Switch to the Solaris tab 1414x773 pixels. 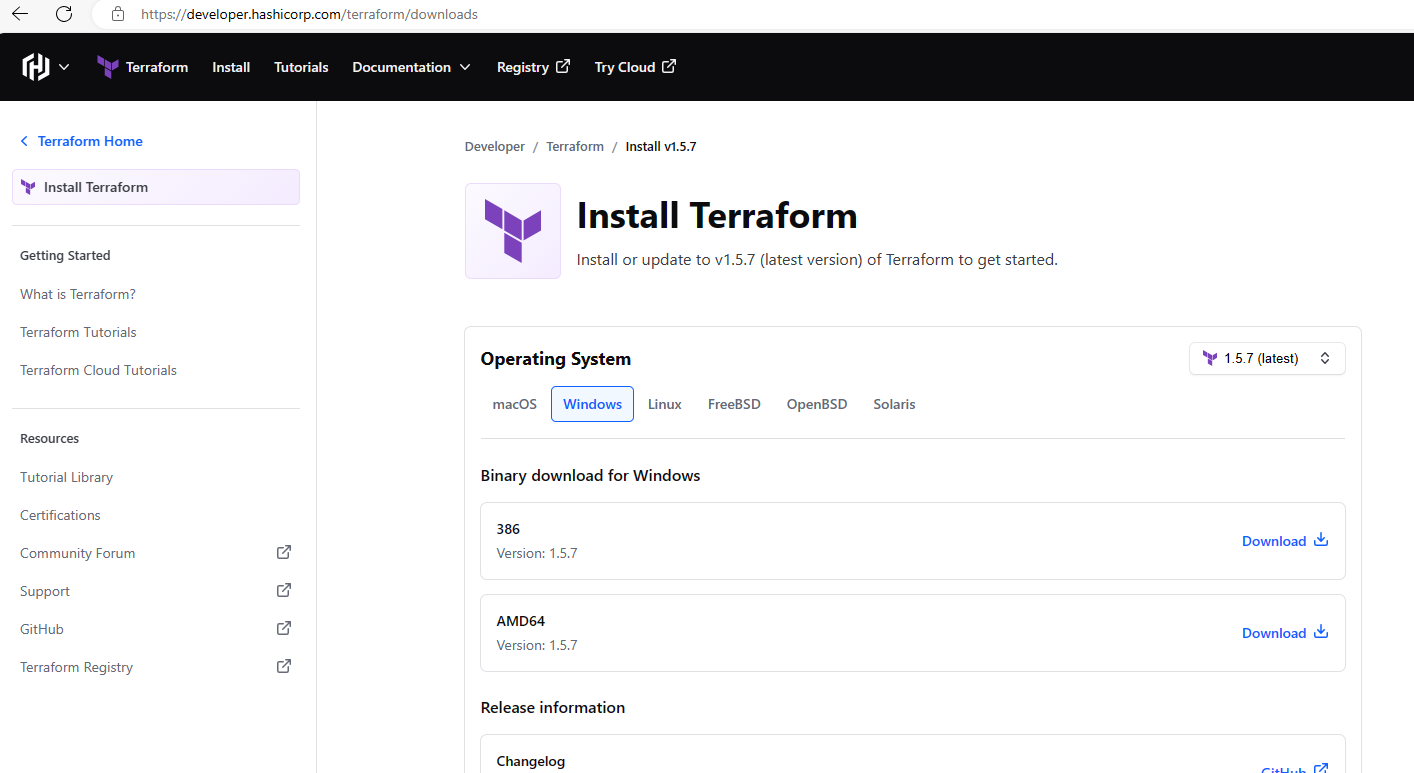894,404
